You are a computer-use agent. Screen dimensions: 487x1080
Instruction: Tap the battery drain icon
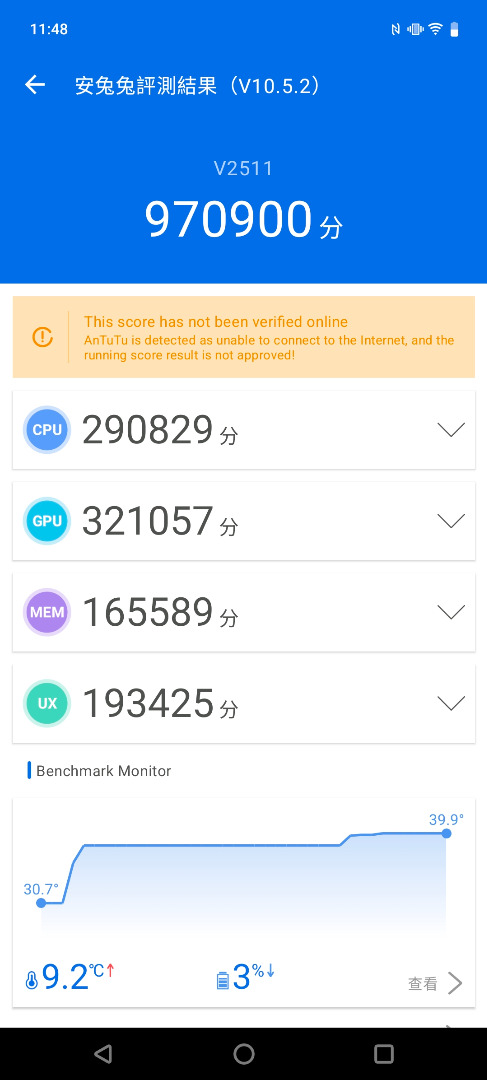(222, 981)
